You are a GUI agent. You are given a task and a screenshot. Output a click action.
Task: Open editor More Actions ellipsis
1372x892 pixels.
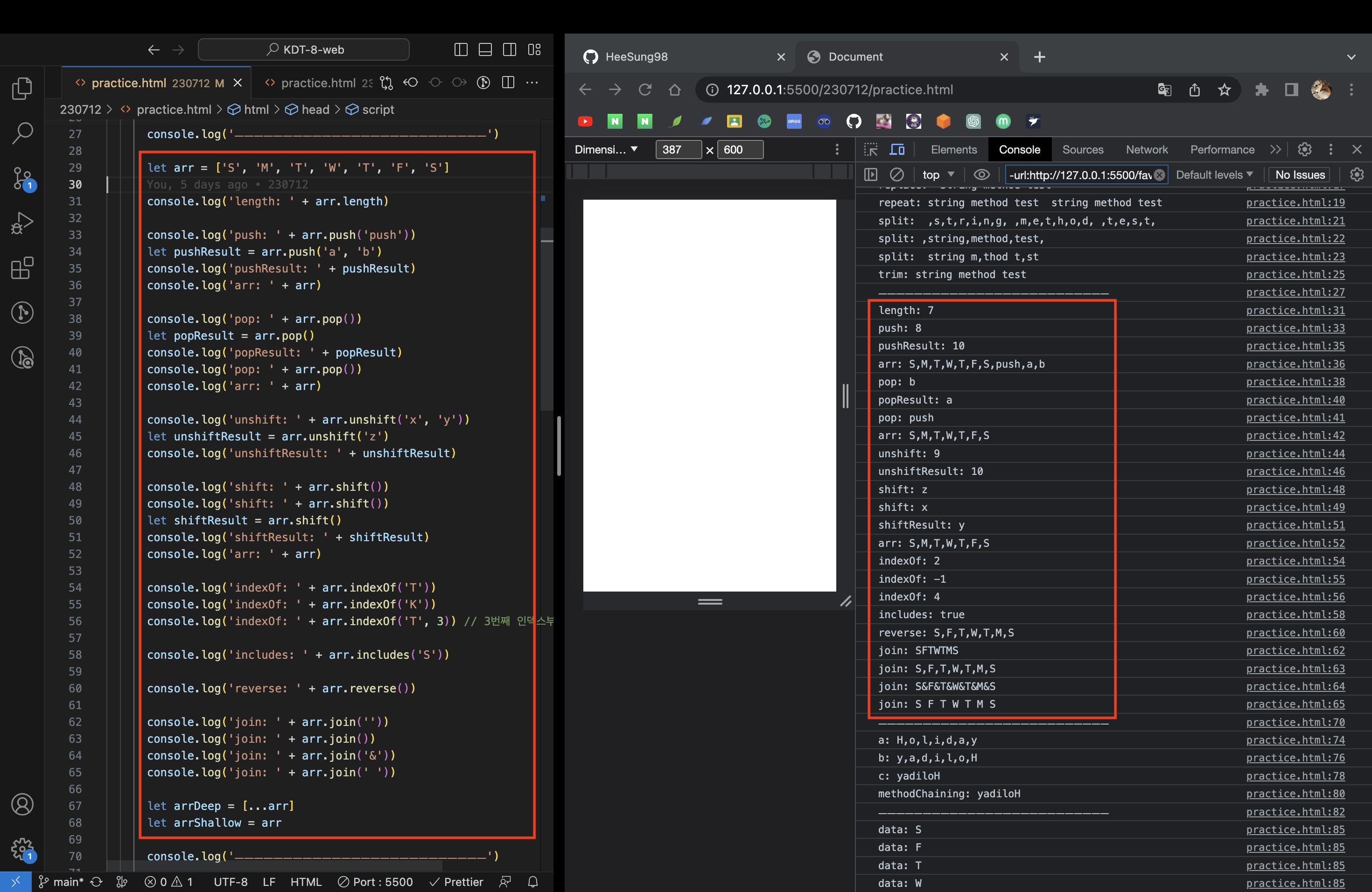[x=532, y=83]
